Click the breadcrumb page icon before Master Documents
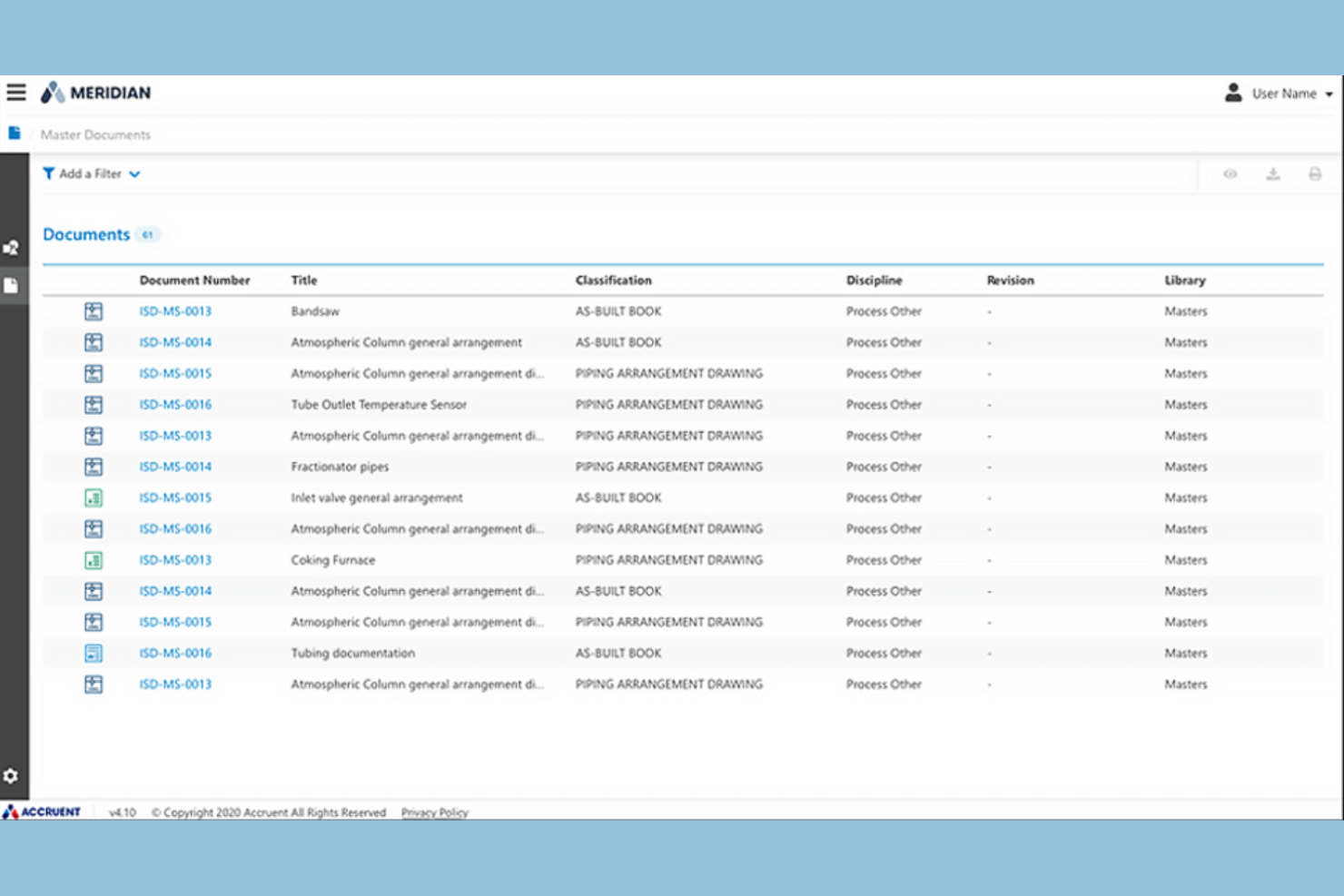Image resolution: width=1344 pixels, height=896 pixels. [x=14, y=133]
